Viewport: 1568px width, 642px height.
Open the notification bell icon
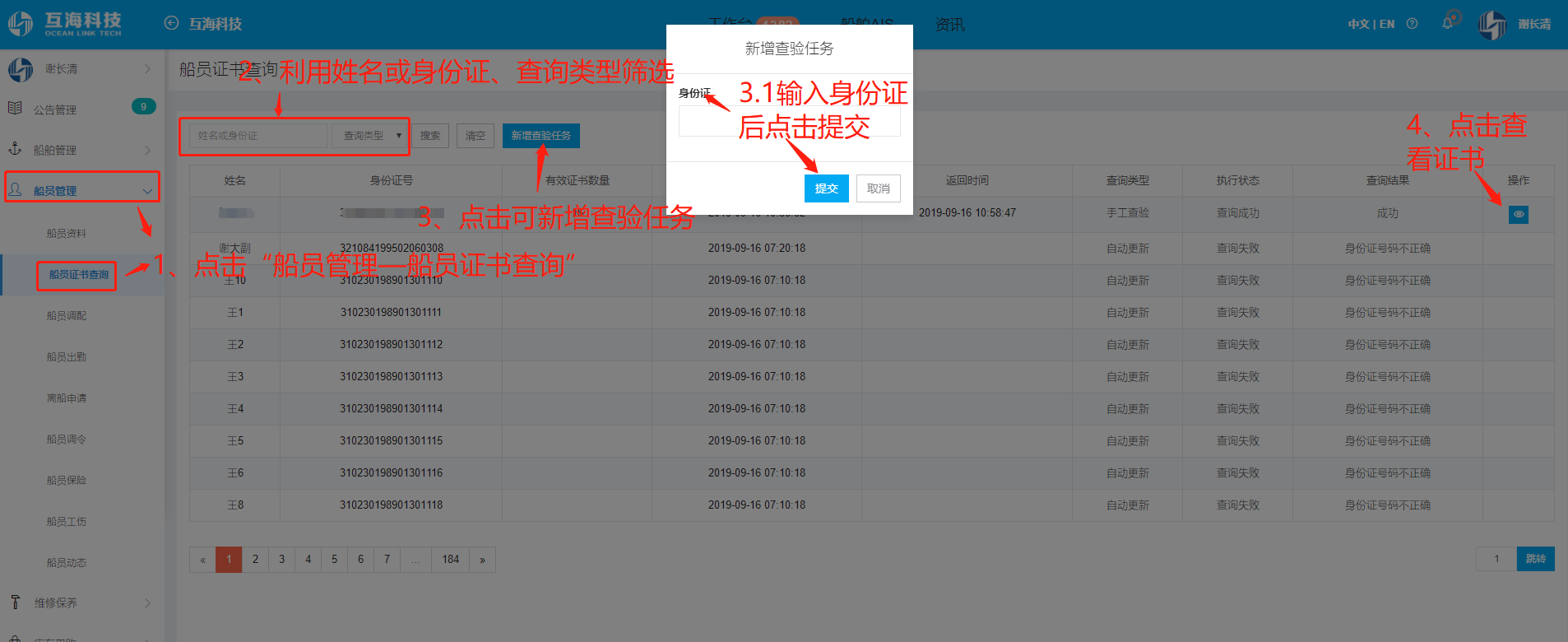point(1448,23)
